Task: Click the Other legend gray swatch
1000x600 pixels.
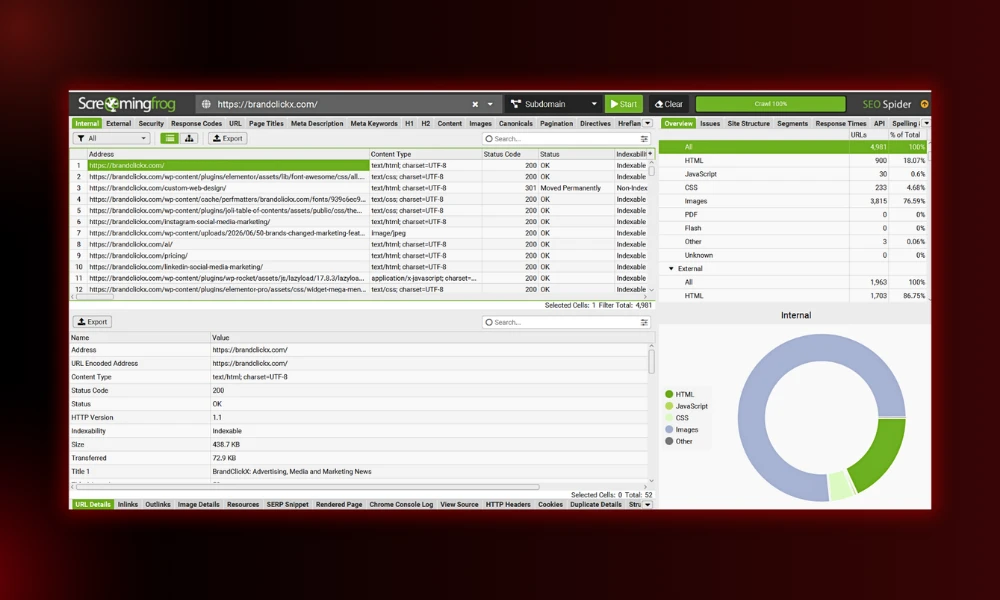Action: pos(669,441)
